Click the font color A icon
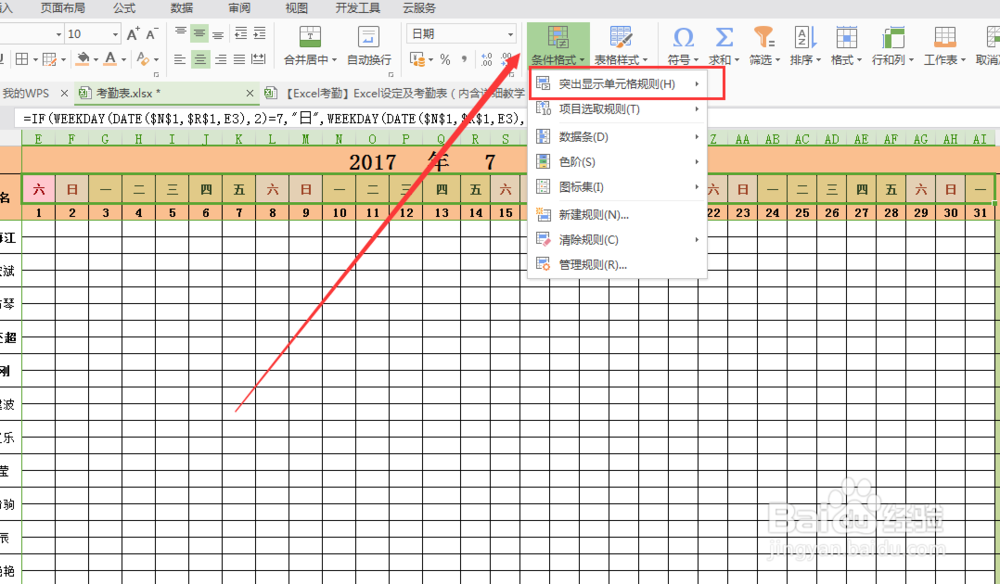Viewport: 1000px width, 584px height. 110,59
